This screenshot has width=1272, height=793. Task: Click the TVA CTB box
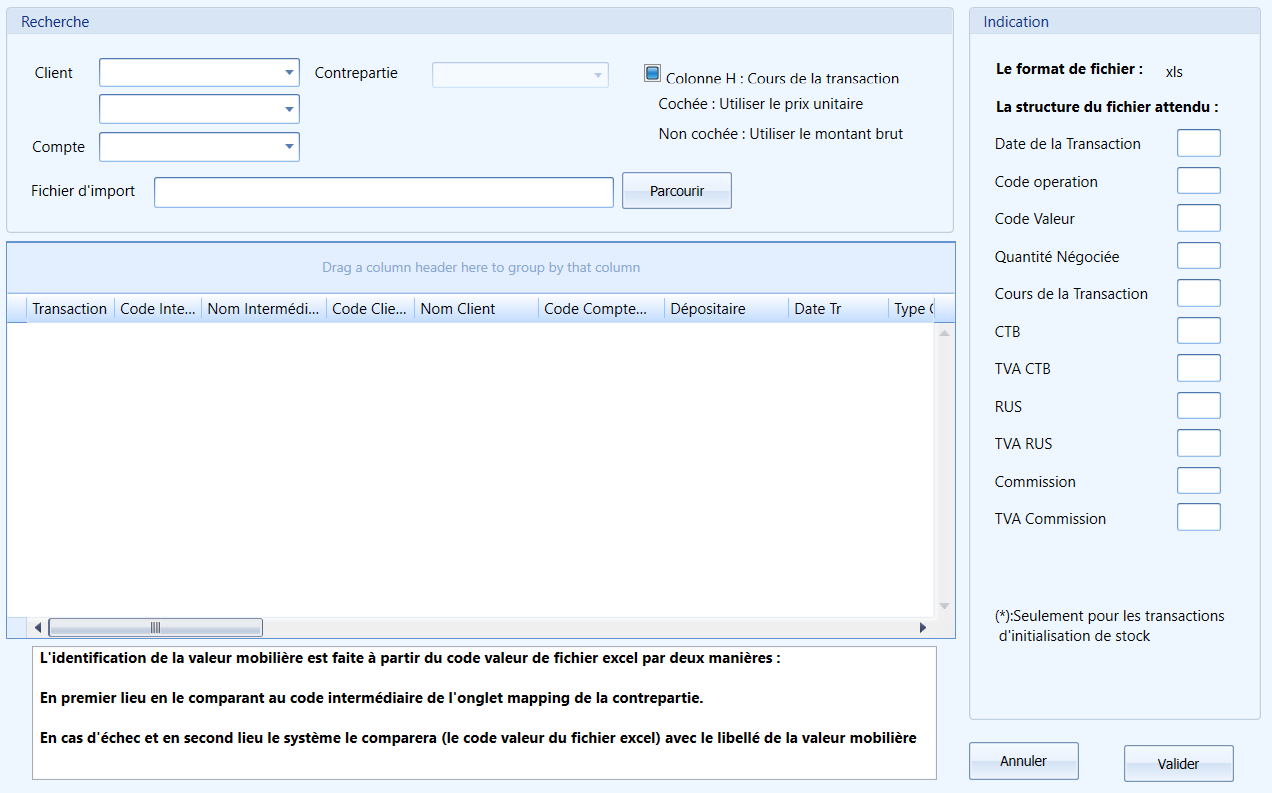[1199, 368]
